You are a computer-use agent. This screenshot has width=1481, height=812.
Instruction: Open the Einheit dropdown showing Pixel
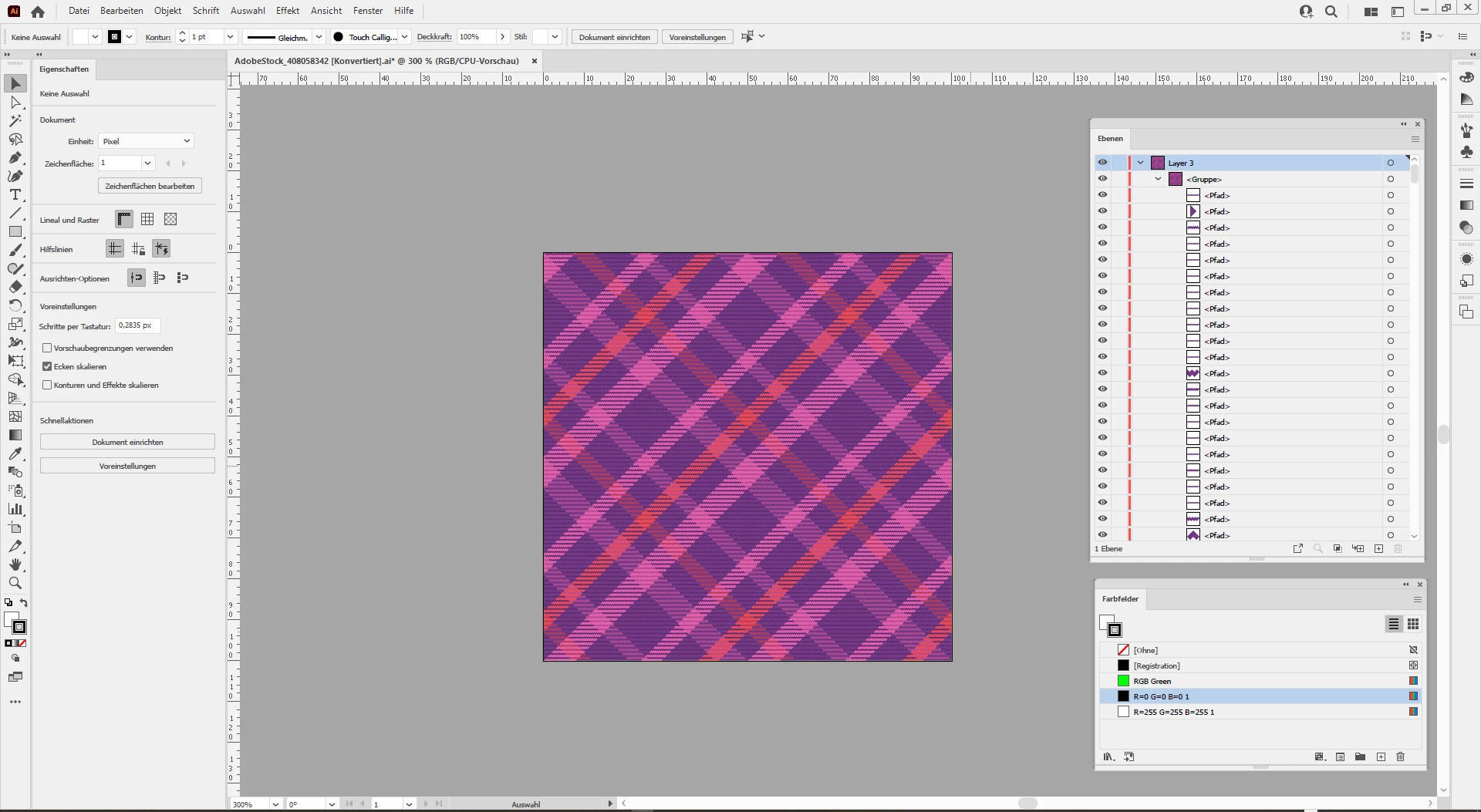pos(146,141)
